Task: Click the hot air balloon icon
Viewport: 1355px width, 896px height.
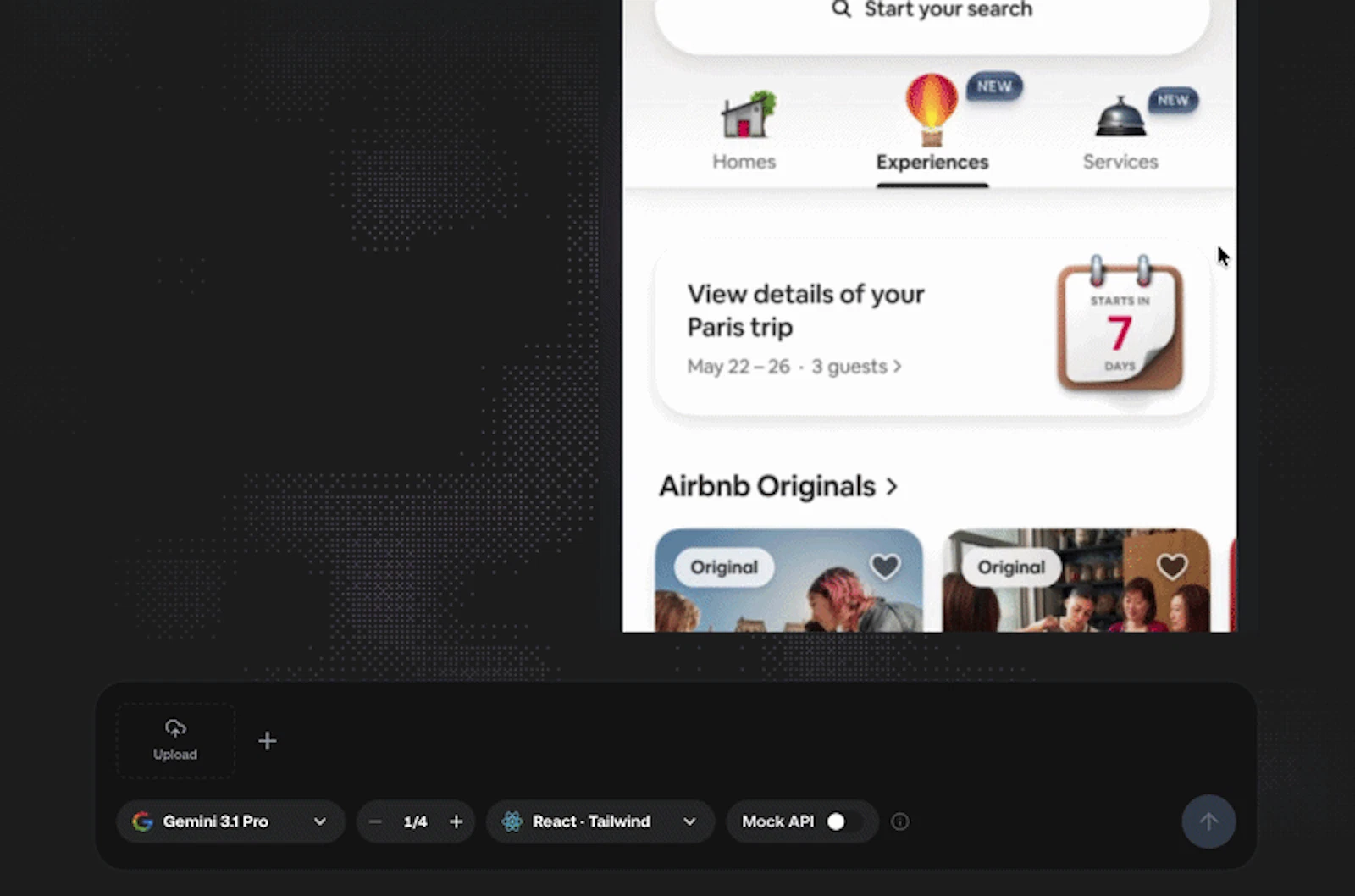Action: (932, 110)
